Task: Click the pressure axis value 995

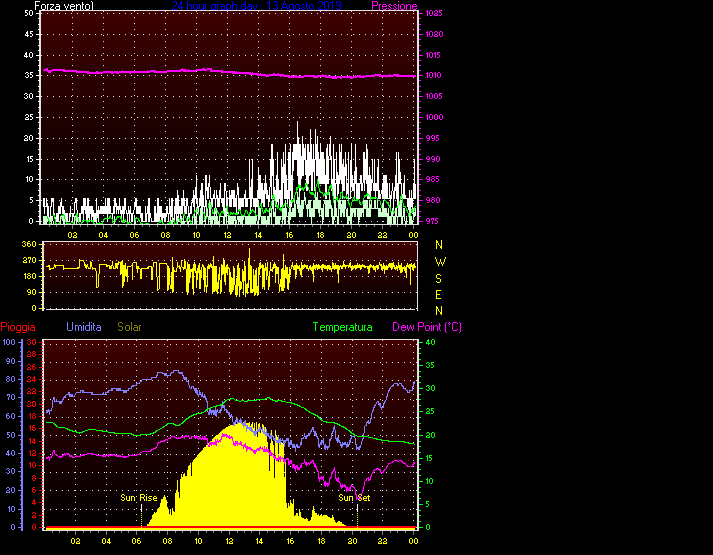Action: pyautogui.click(x=432, y=138)
